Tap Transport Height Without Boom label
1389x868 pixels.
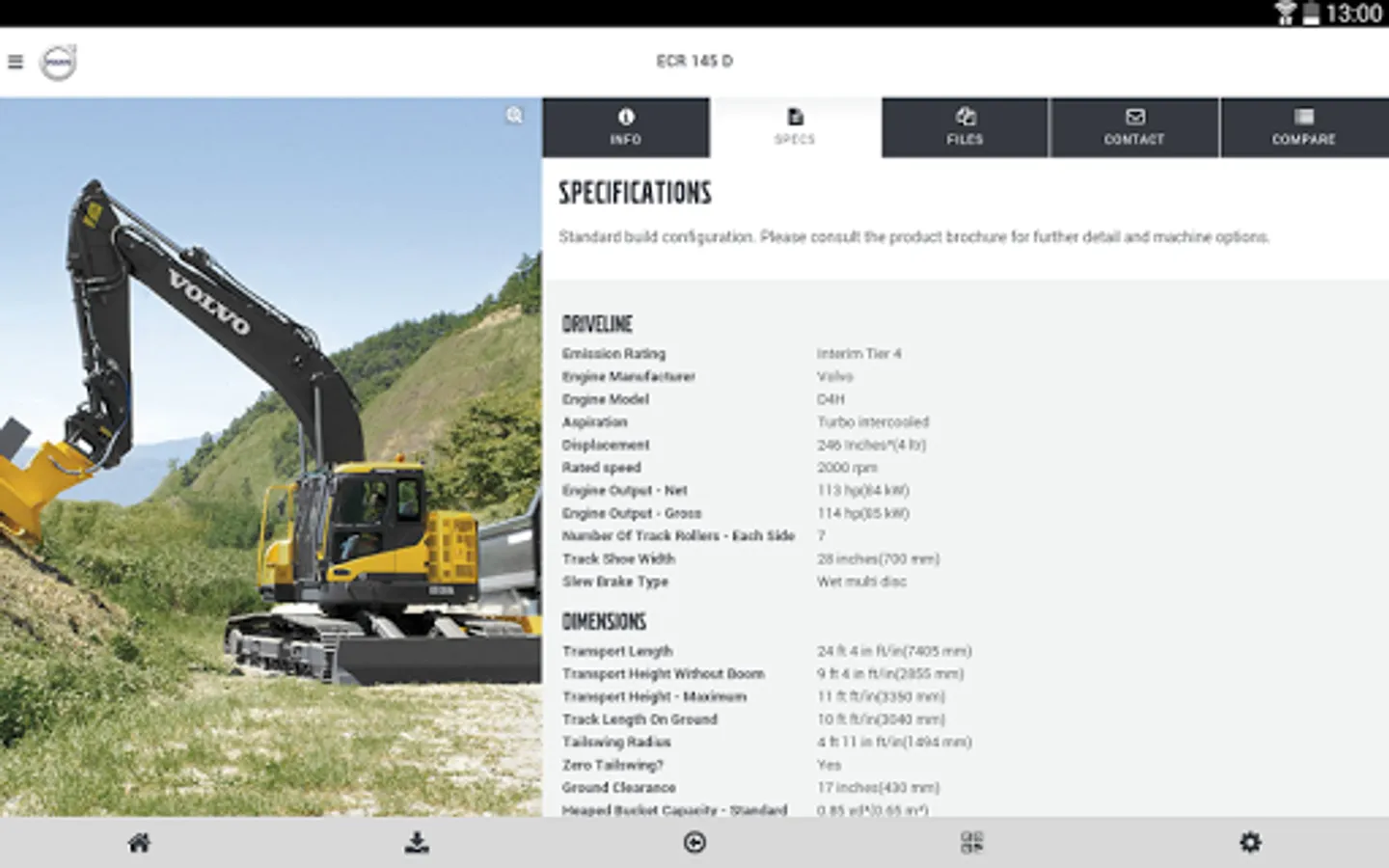point(663,674)
